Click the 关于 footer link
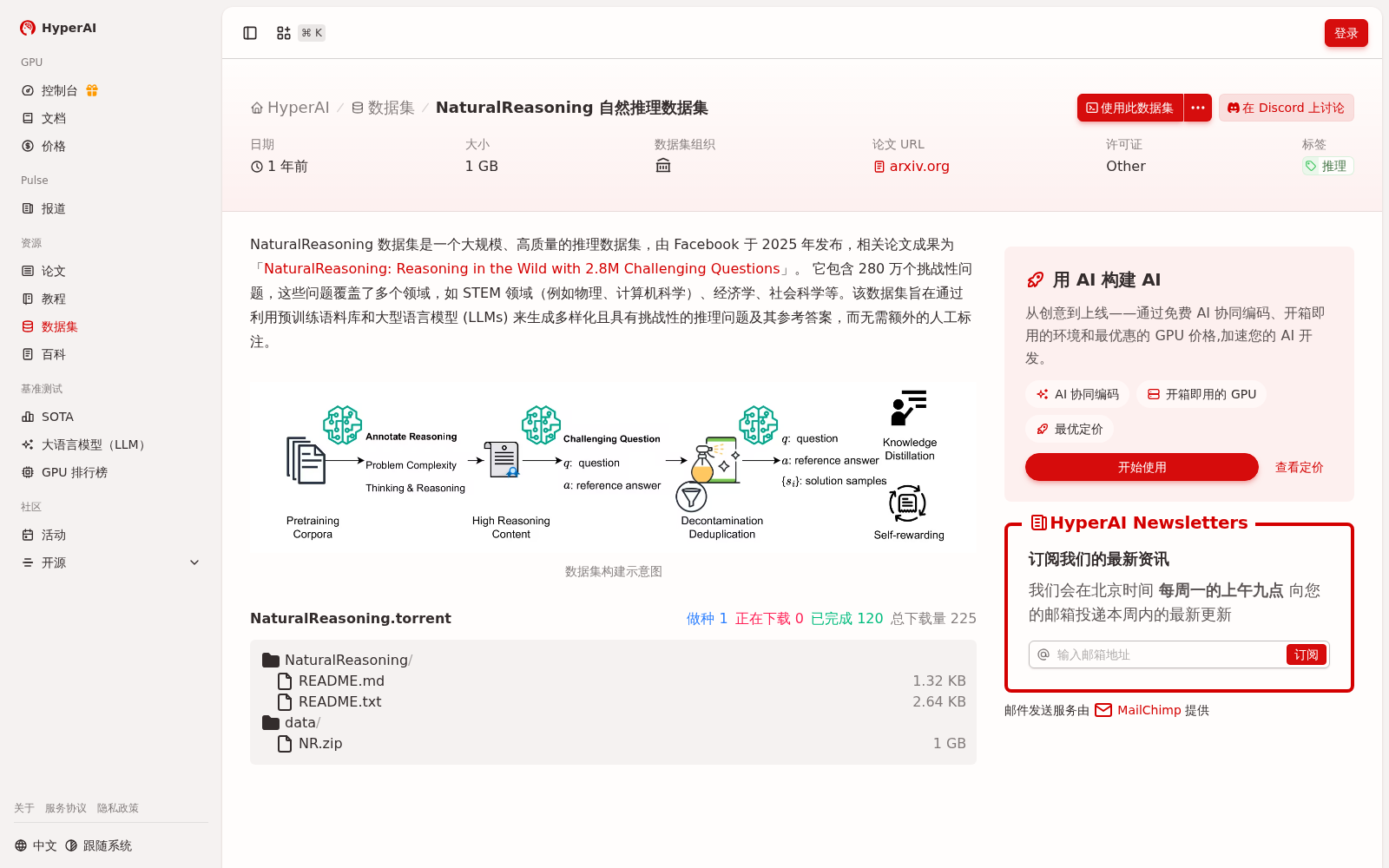The height and width of the screenshot is (868, 1389). 24,808
